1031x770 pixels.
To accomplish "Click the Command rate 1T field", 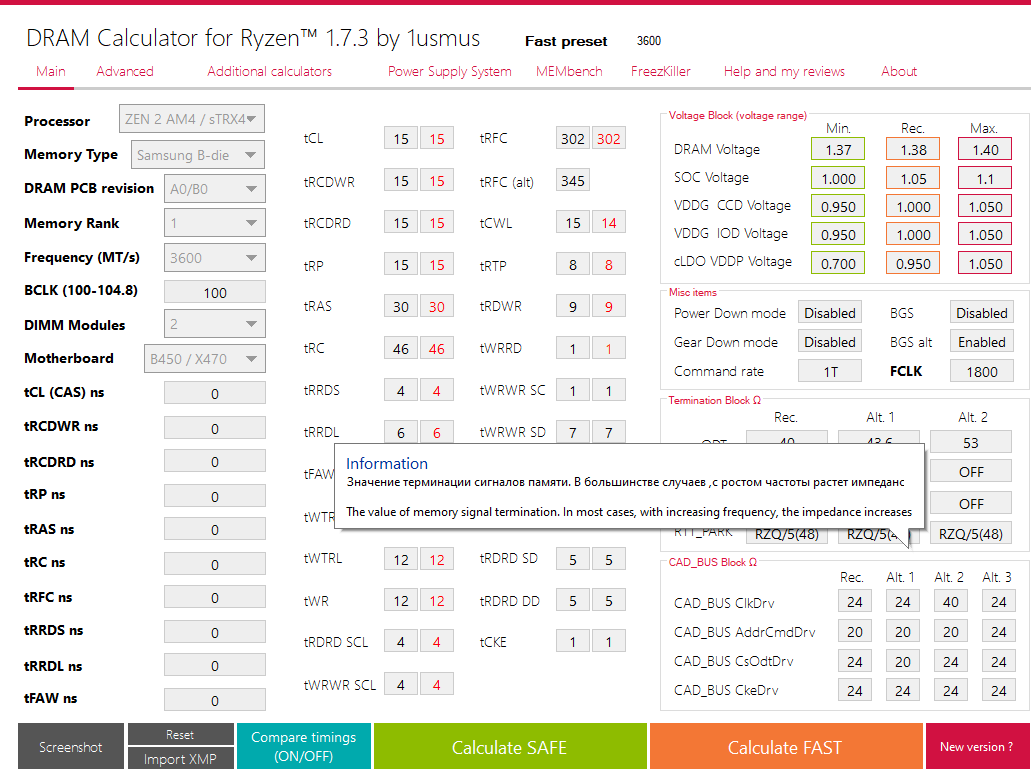I will pos(830,371).
